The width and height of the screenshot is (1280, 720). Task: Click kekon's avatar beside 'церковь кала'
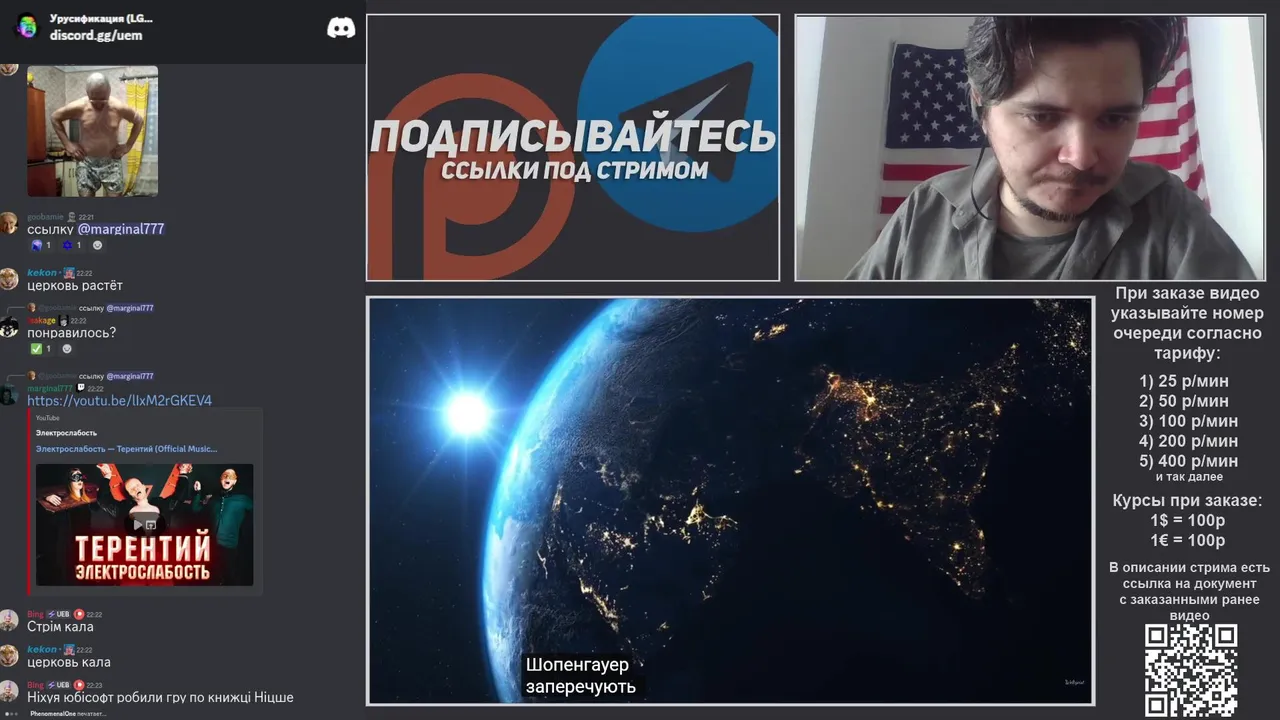[x=9, y=656]
